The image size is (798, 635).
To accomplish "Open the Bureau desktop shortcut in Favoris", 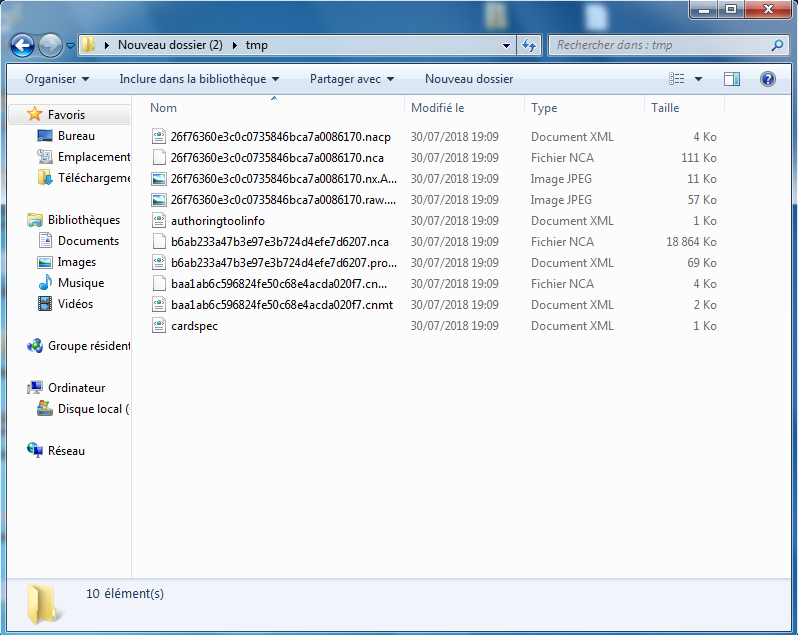I will 76,136.
